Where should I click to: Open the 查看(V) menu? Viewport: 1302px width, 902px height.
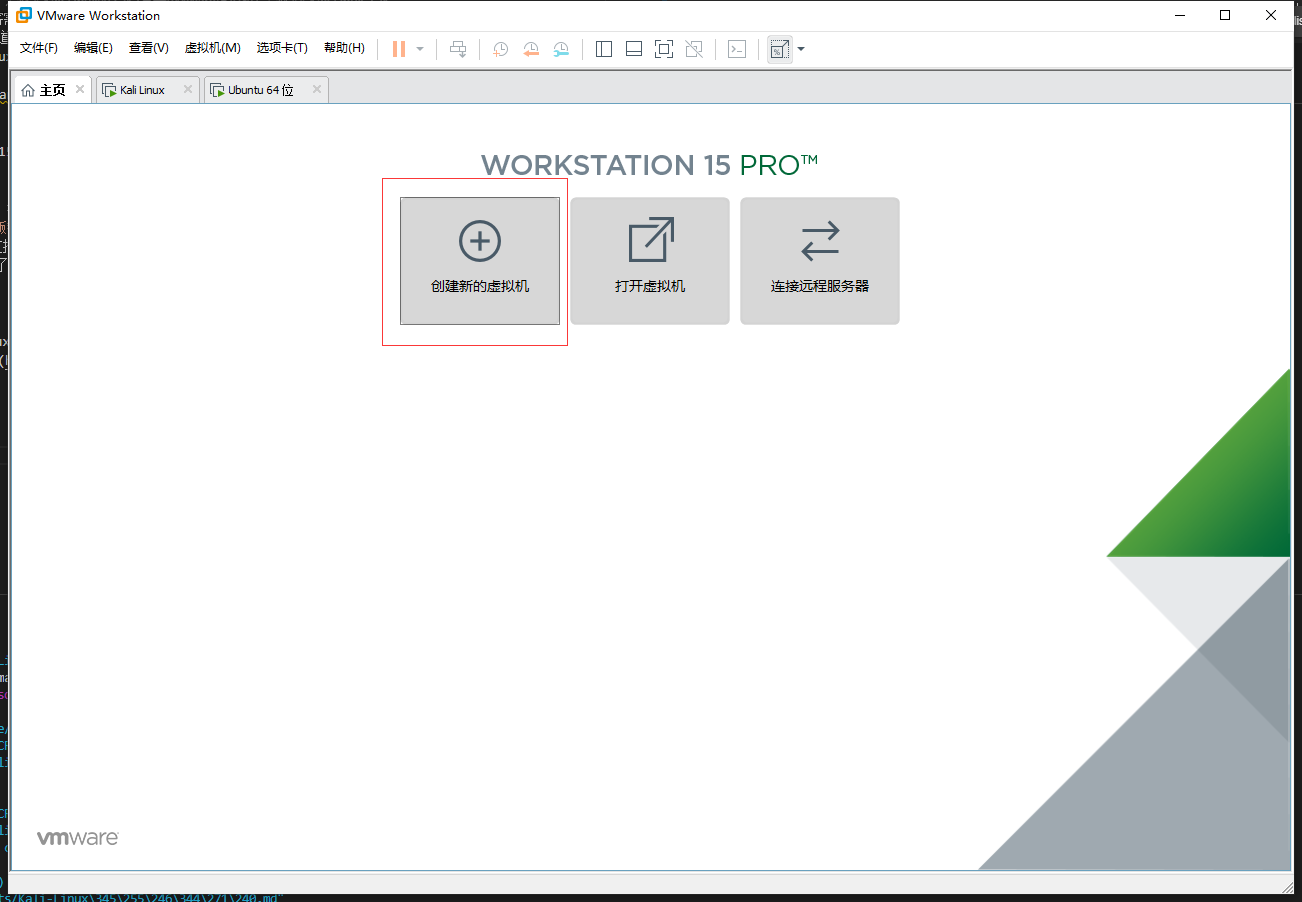click(x=149, y=48)
